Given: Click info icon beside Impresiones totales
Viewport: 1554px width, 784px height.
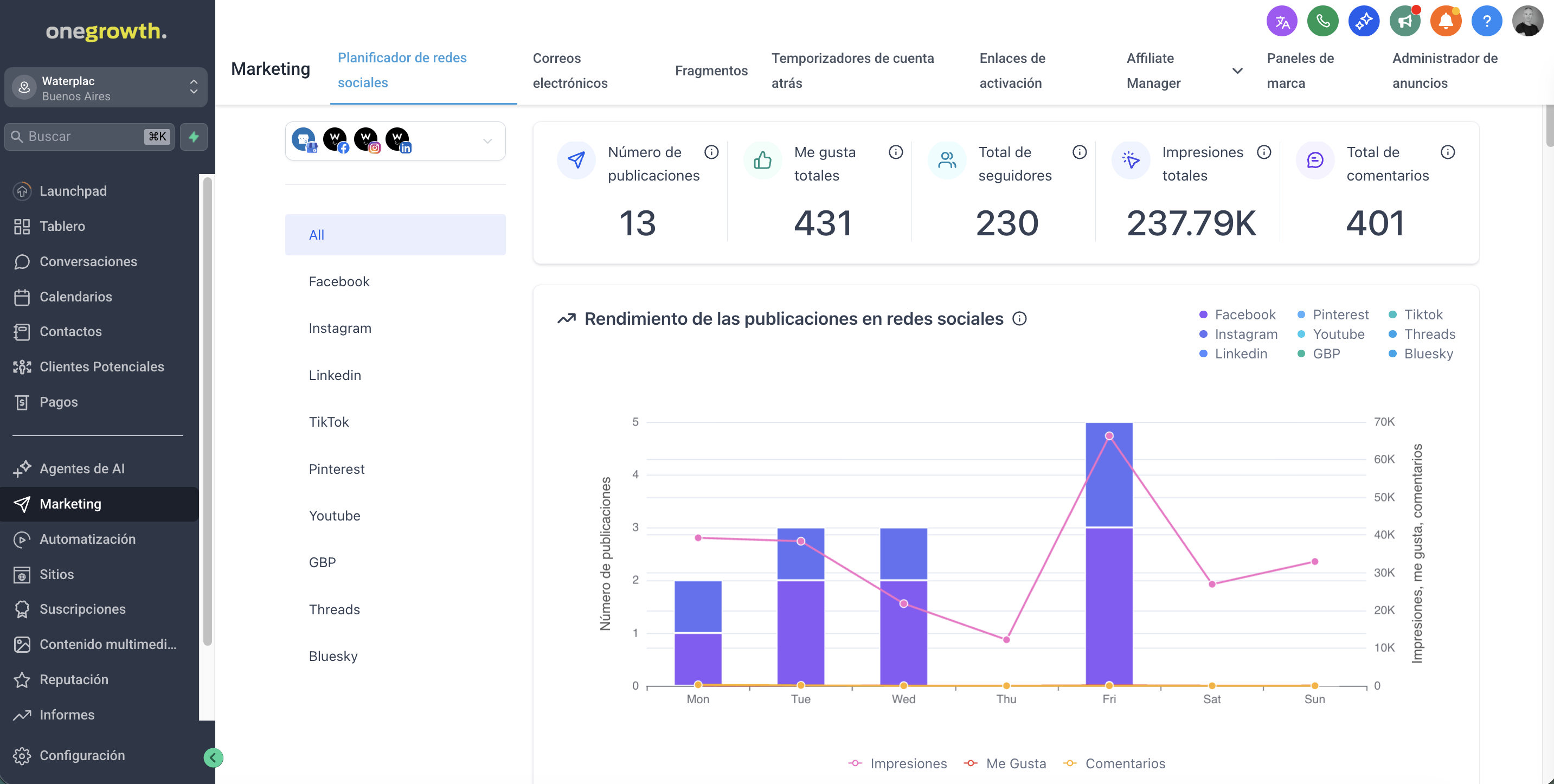Looking at the screenshot, I should click(x=1264, y=152).
